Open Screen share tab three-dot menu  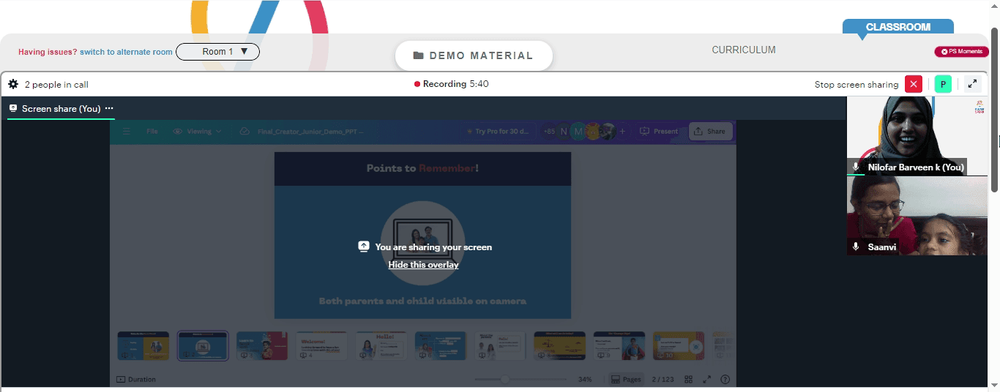pyautogui.click(x=109, y=108)
